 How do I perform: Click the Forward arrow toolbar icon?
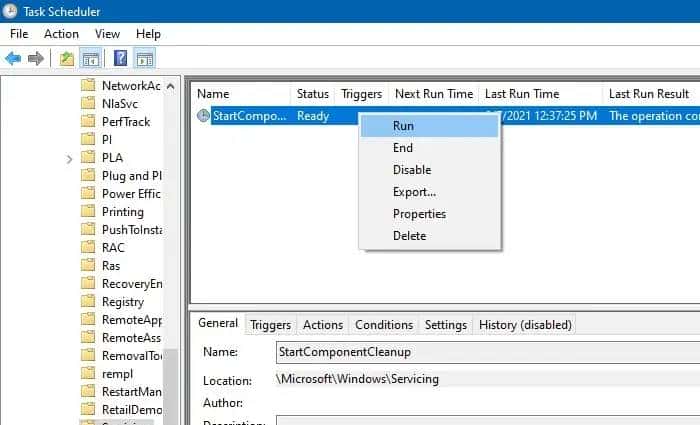[36, 58]
